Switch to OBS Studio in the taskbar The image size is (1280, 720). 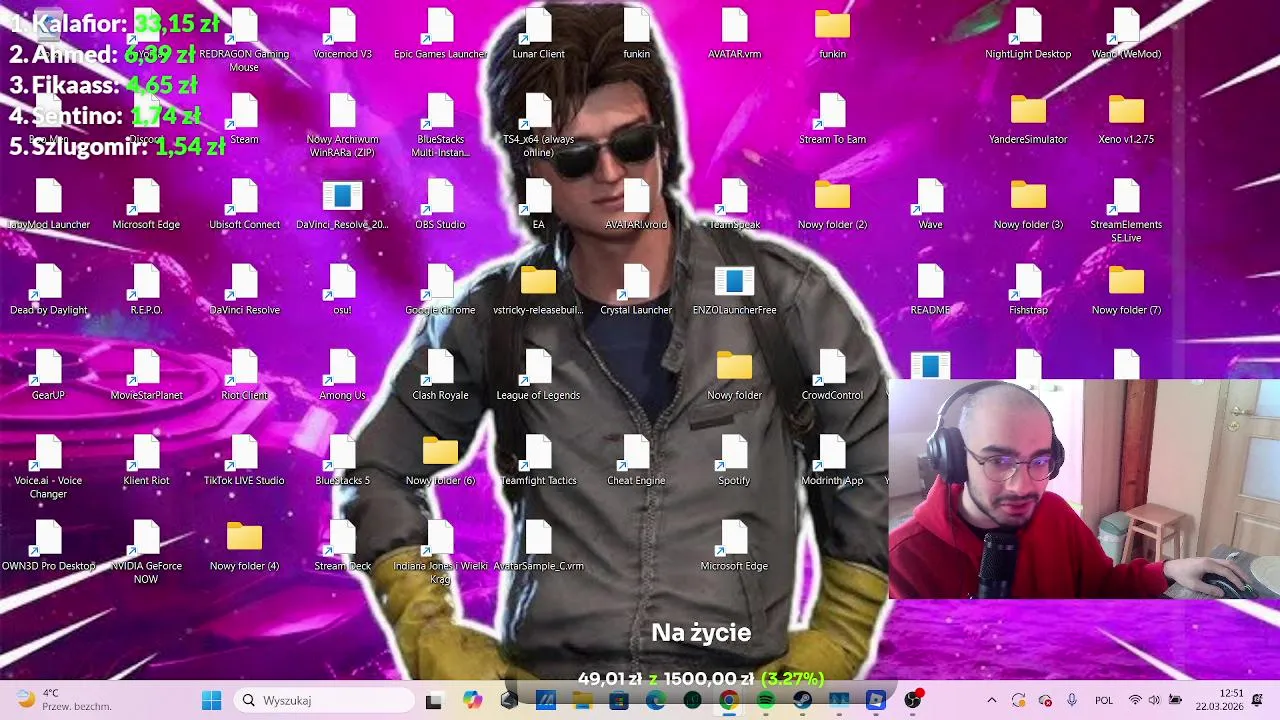pyautogui.click(x=912, y=701)
